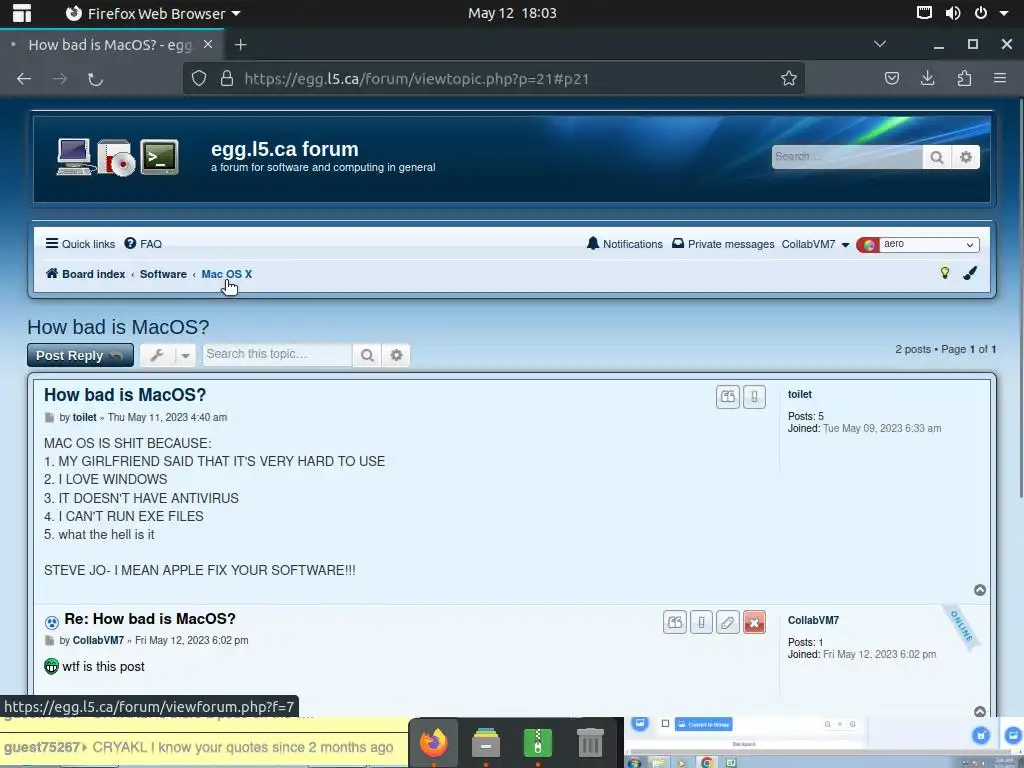Click the forum header search box
The width and height of the screenshot is (1024, 768).
pyautogui.click(x=846, y=157)
